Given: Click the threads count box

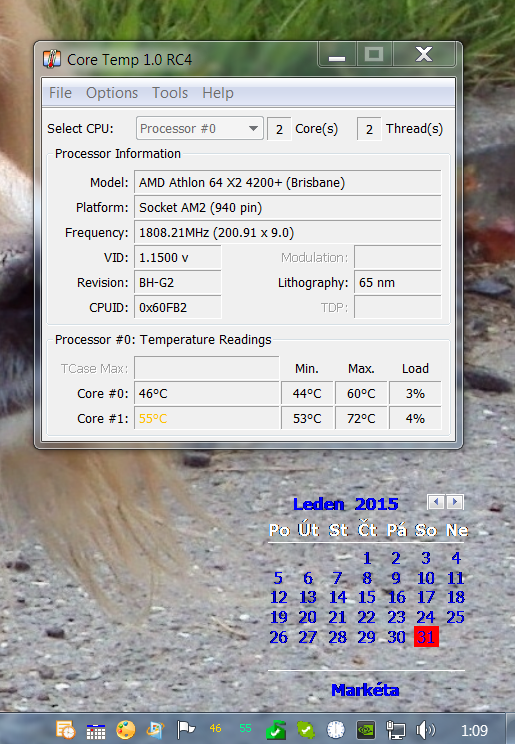Looking at the screenshot, I should [369, 129].
